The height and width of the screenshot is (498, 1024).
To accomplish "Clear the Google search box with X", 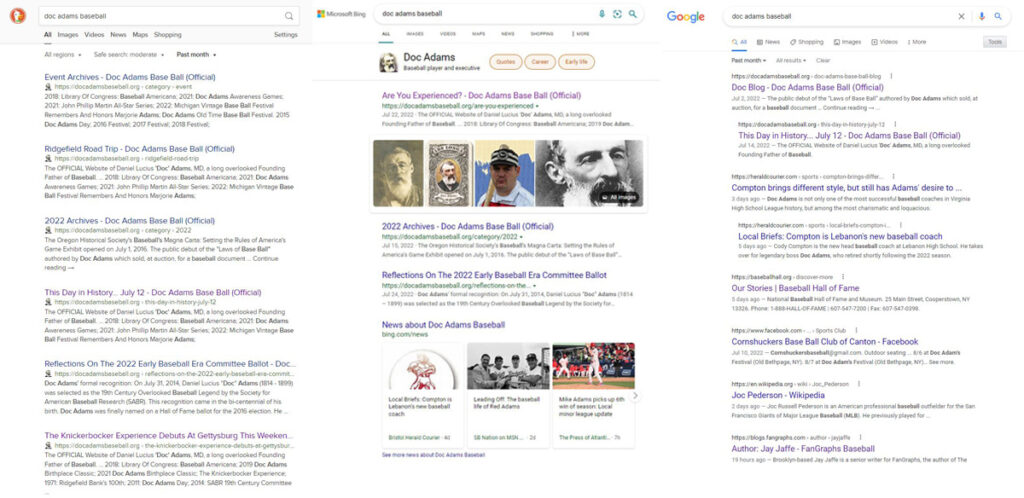I will [962, 16].
